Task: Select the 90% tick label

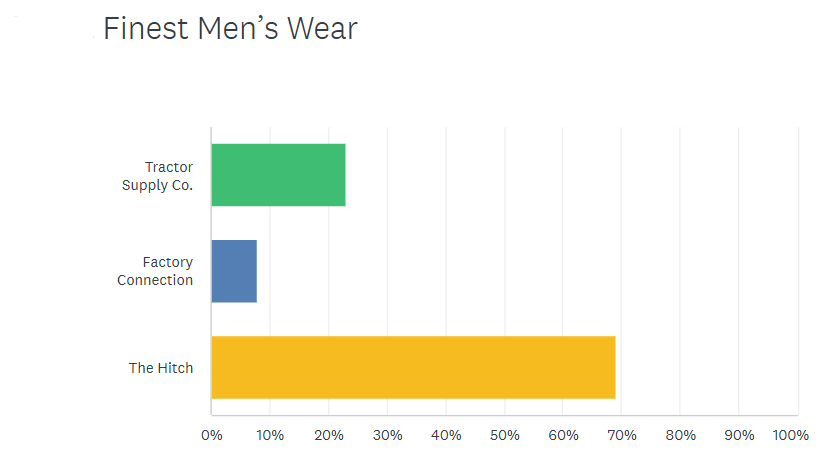Action: point(739,435)
